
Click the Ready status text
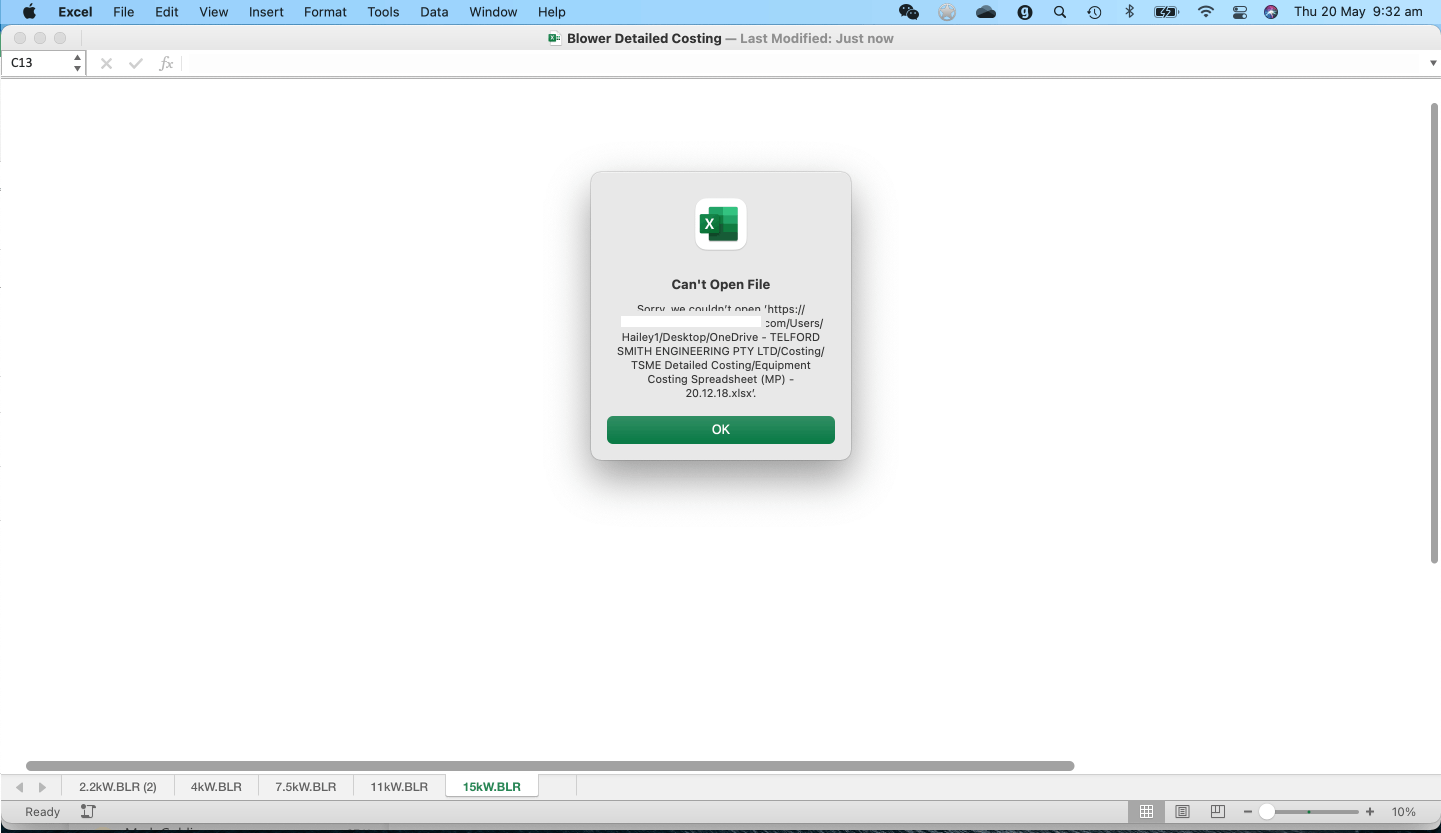(43, 812)
